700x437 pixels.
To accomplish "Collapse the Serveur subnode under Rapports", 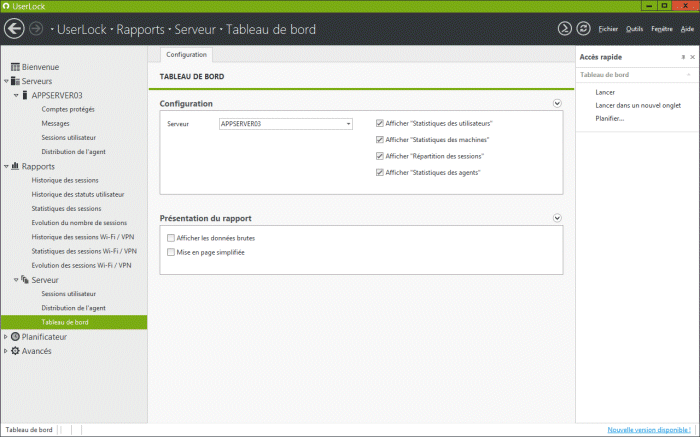I will click(x=16, y=280).
